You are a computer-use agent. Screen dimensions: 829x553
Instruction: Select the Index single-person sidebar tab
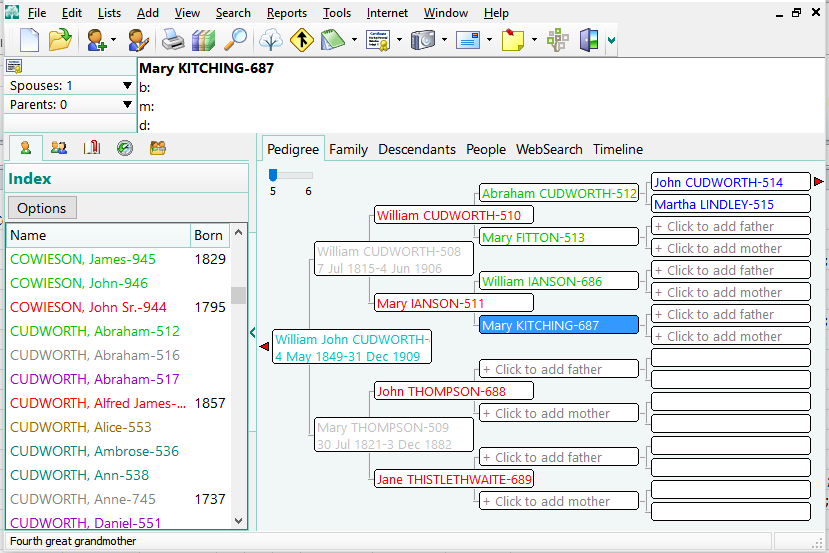(25, 148)
